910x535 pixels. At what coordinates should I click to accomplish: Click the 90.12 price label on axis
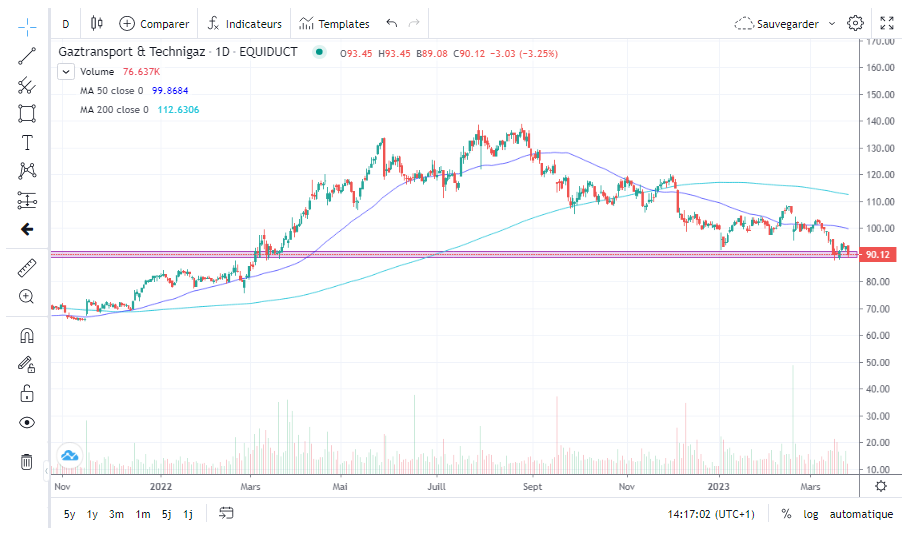pyautogui.click(x=878, y=254)
